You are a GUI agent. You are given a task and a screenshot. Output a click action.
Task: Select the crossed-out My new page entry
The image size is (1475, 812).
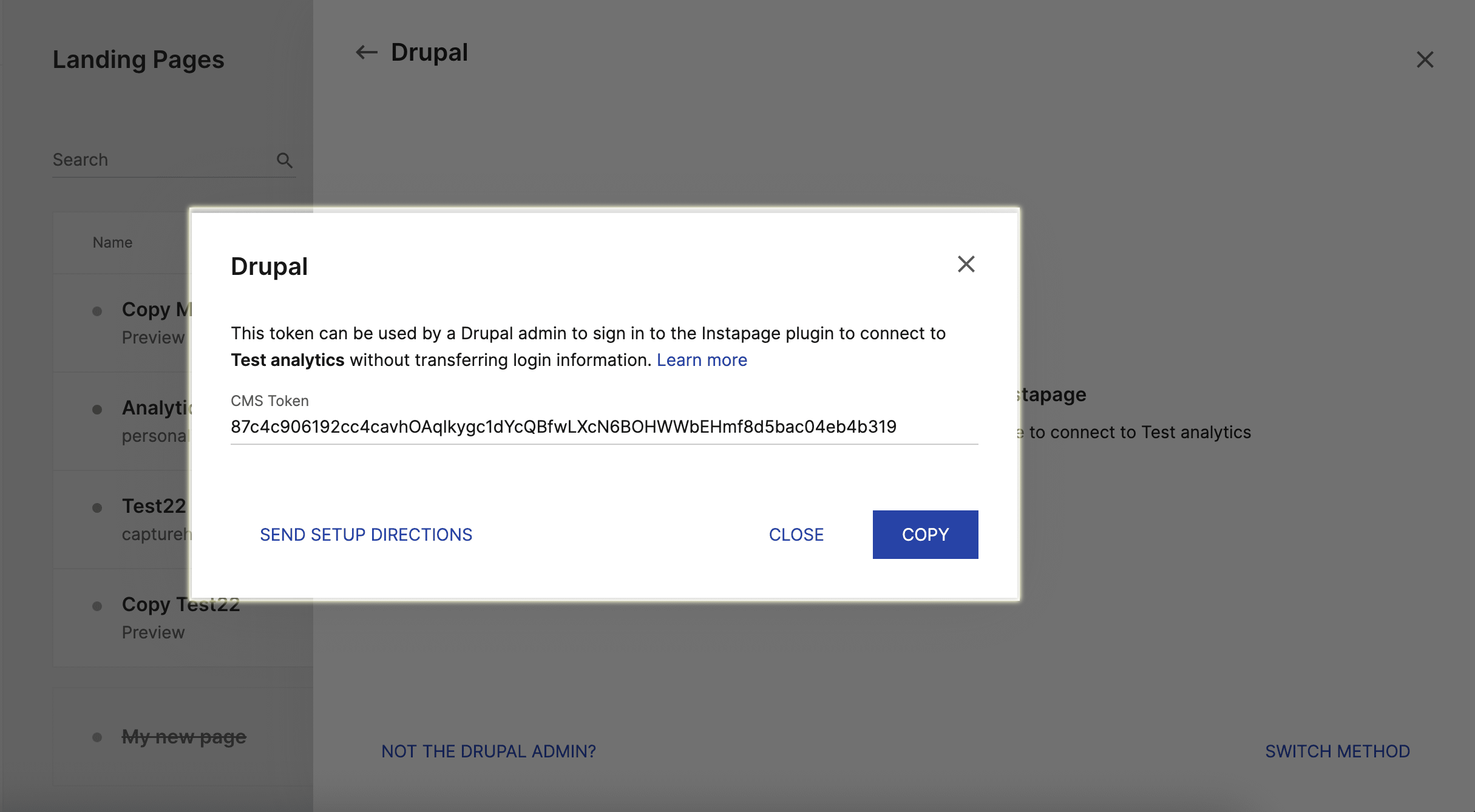[x=184, y=736]
